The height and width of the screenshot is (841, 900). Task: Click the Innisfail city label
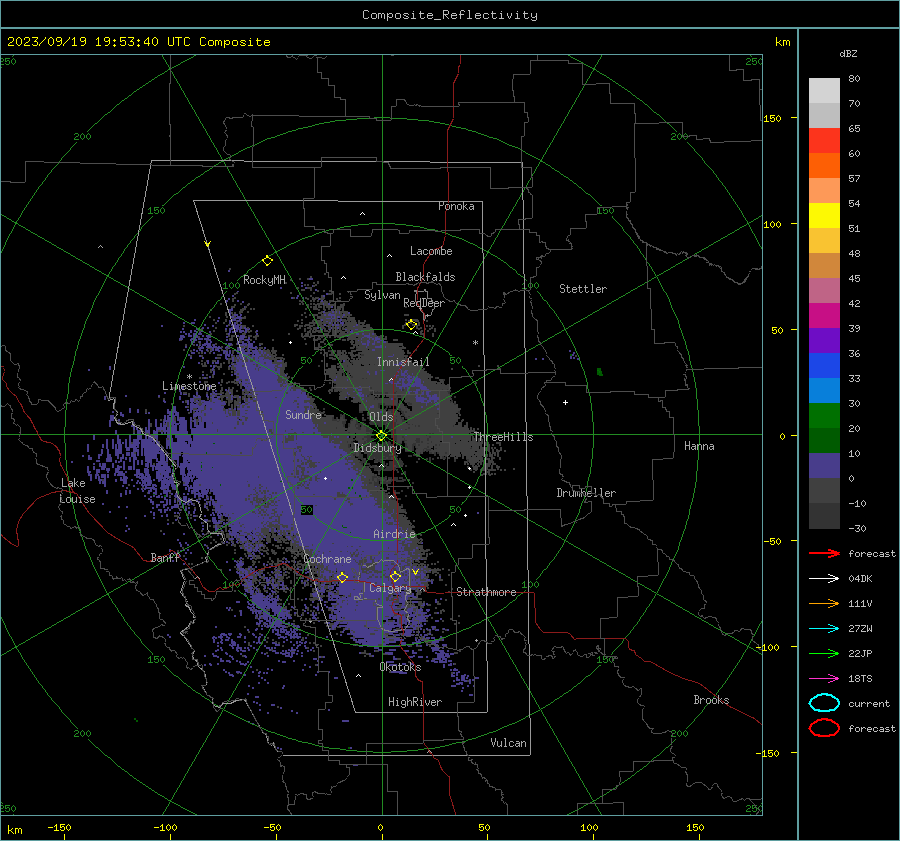(x=403, y=362)
